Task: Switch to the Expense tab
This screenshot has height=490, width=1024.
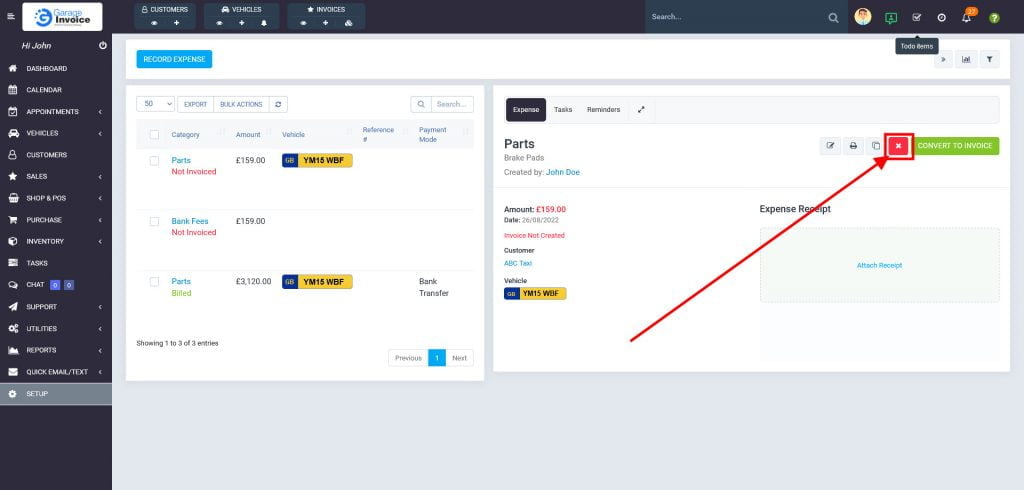Action: click(526, 110)
